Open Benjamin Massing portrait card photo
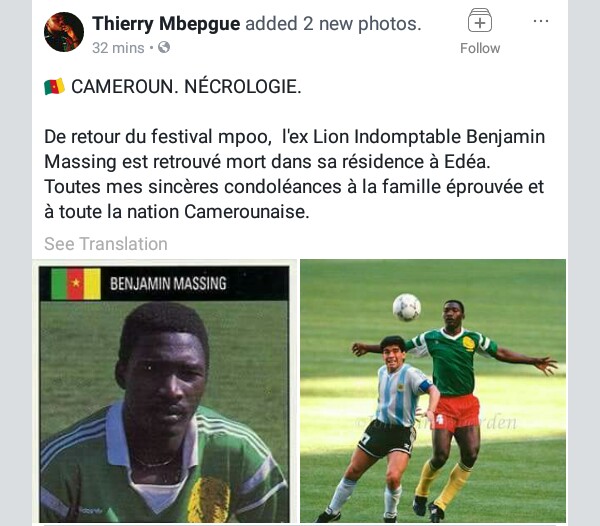Image resolution: width=600 pixels, height=526 pixels. point(164,392)
